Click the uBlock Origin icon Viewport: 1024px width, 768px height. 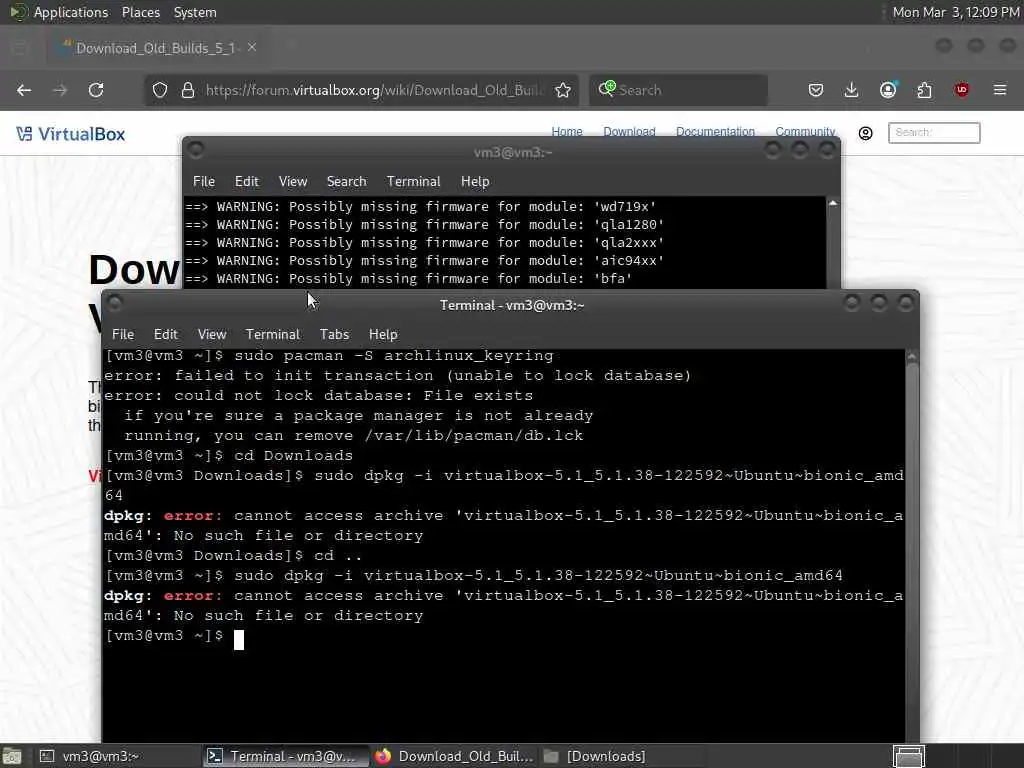coord(961,90)
